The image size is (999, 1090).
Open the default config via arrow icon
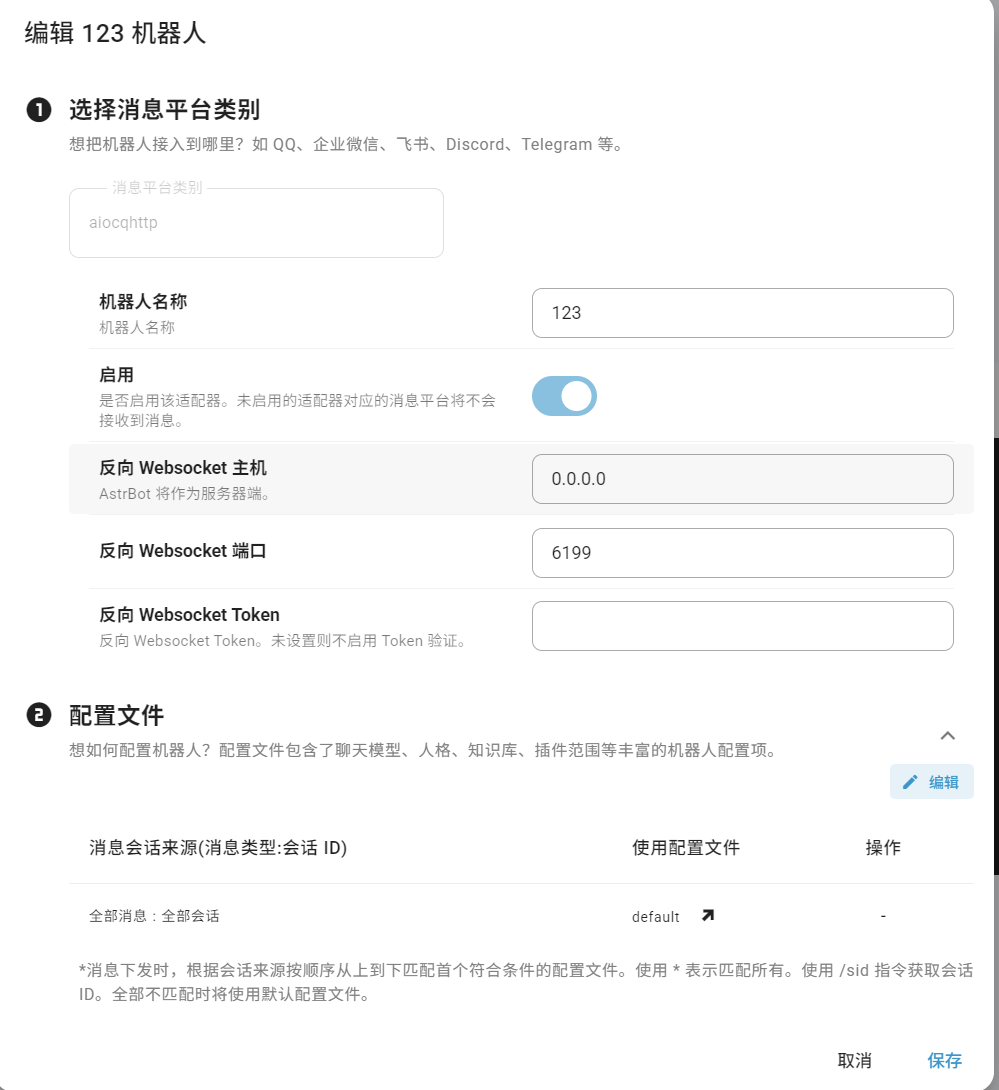pos(708,915)
